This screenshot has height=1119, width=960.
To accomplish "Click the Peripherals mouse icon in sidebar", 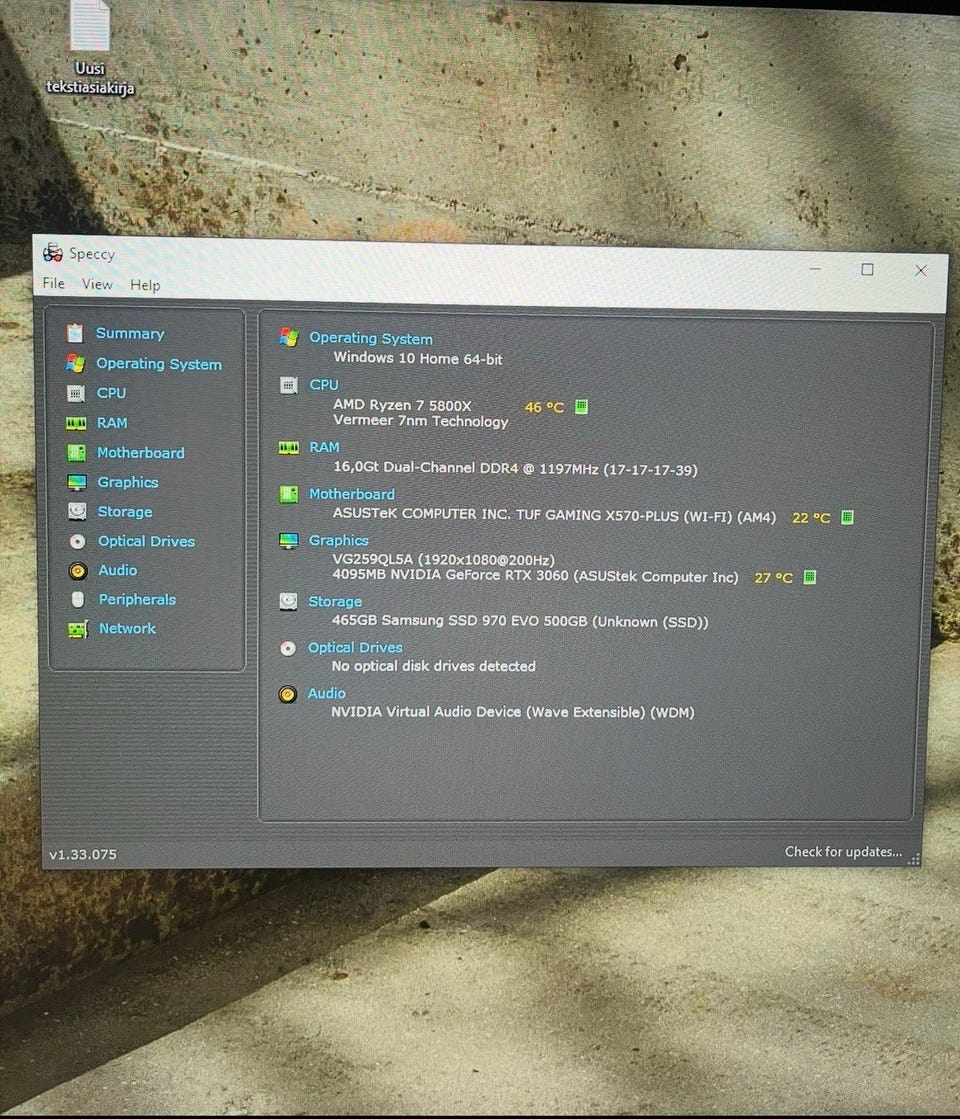I will [78, 599].
